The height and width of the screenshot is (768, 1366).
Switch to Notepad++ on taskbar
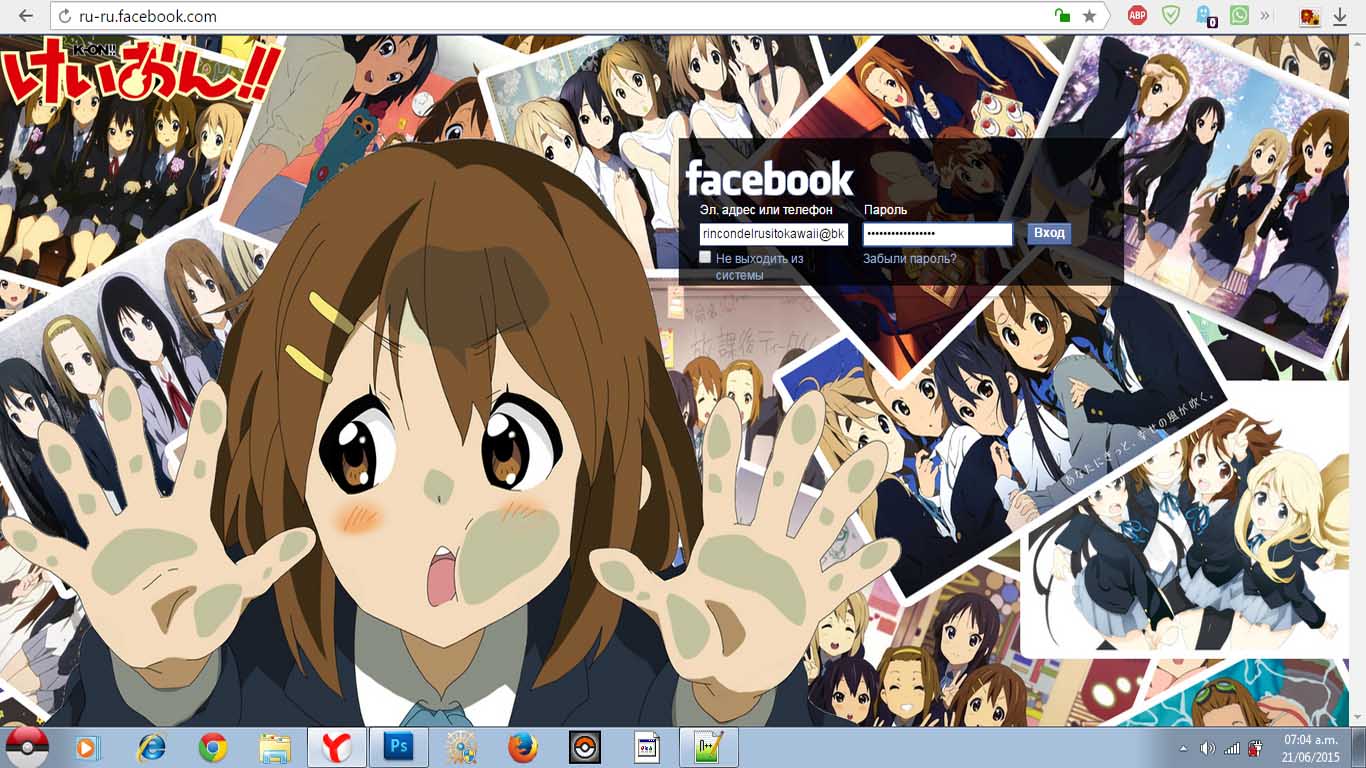coord(709,747)
